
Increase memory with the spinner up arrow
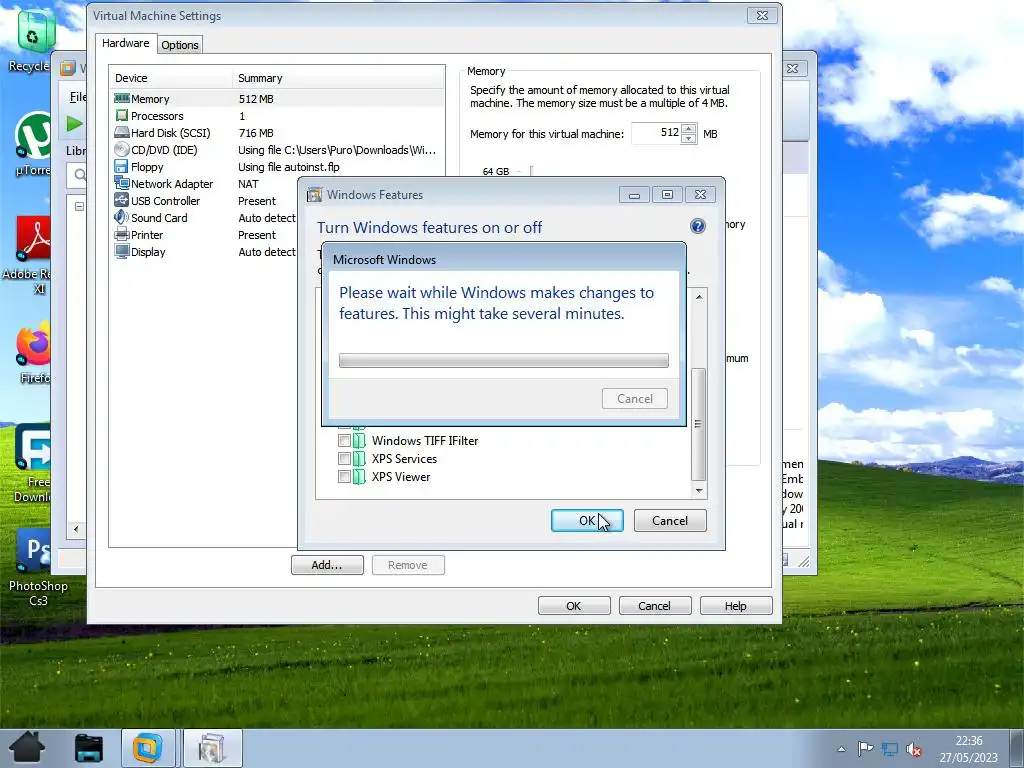[x=688, y=129]
